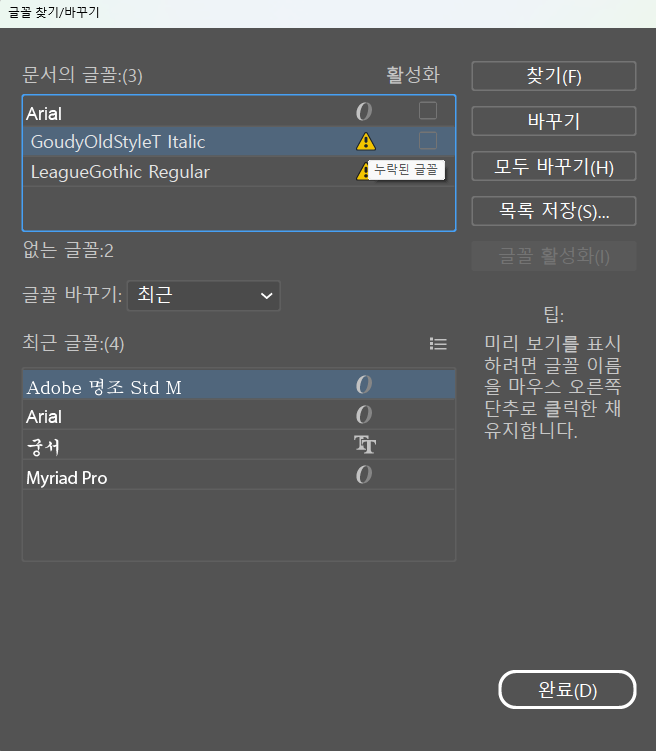Click the 찾기(F) button
The image size is (656, 751).
[x=554, y=76]
